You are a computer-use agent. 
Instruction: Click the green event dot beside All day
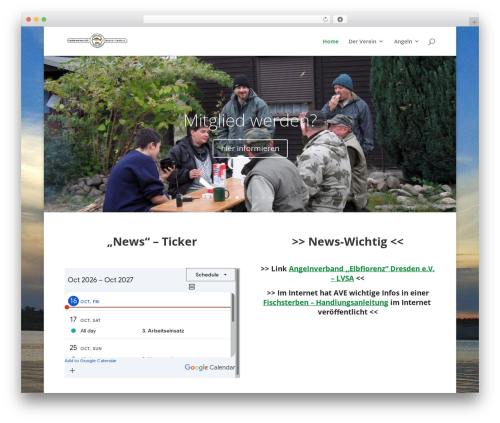(x=73, y=331)
